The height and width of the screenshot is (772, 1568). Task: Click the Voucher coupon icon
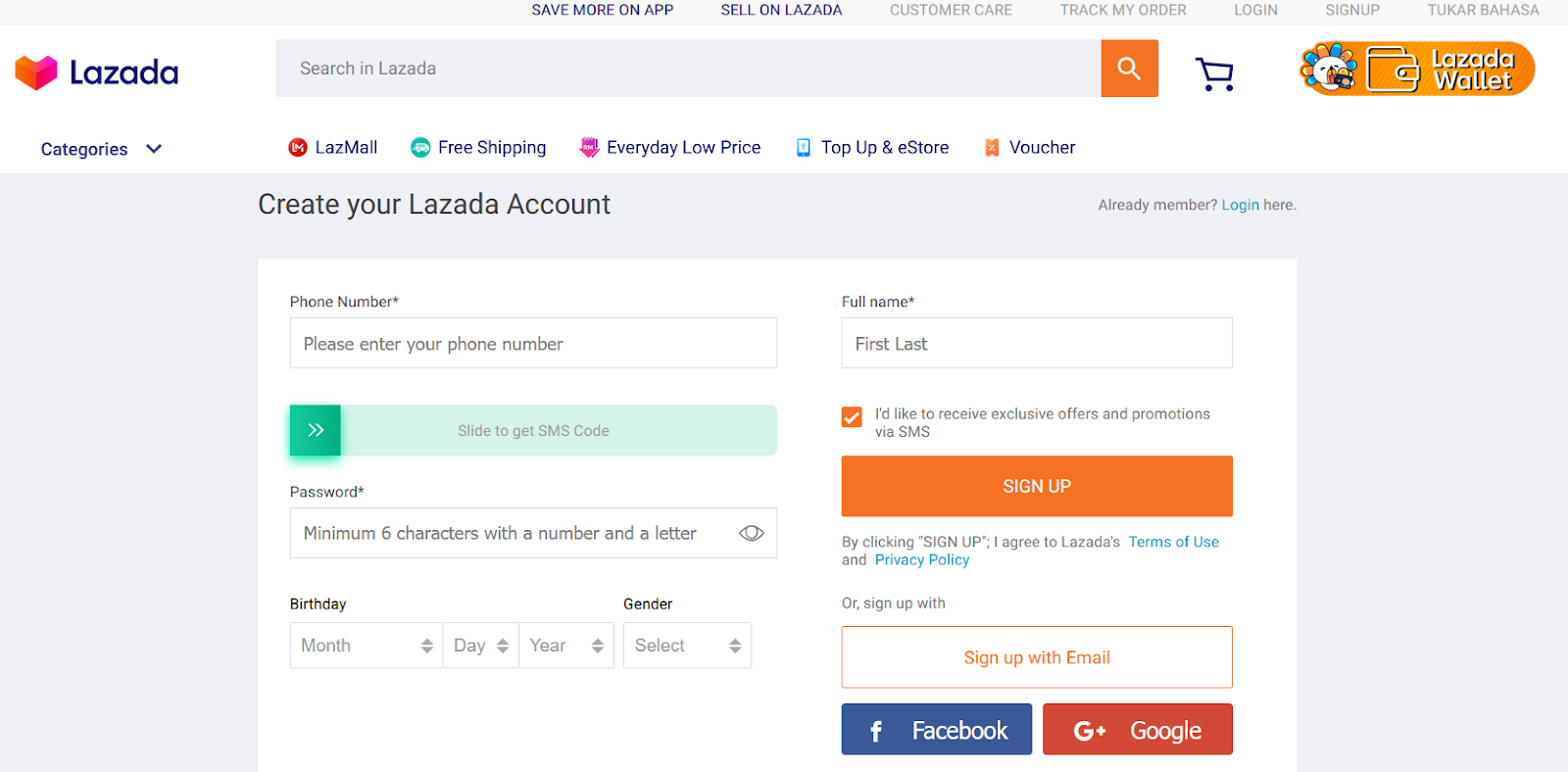click(992, 148)
